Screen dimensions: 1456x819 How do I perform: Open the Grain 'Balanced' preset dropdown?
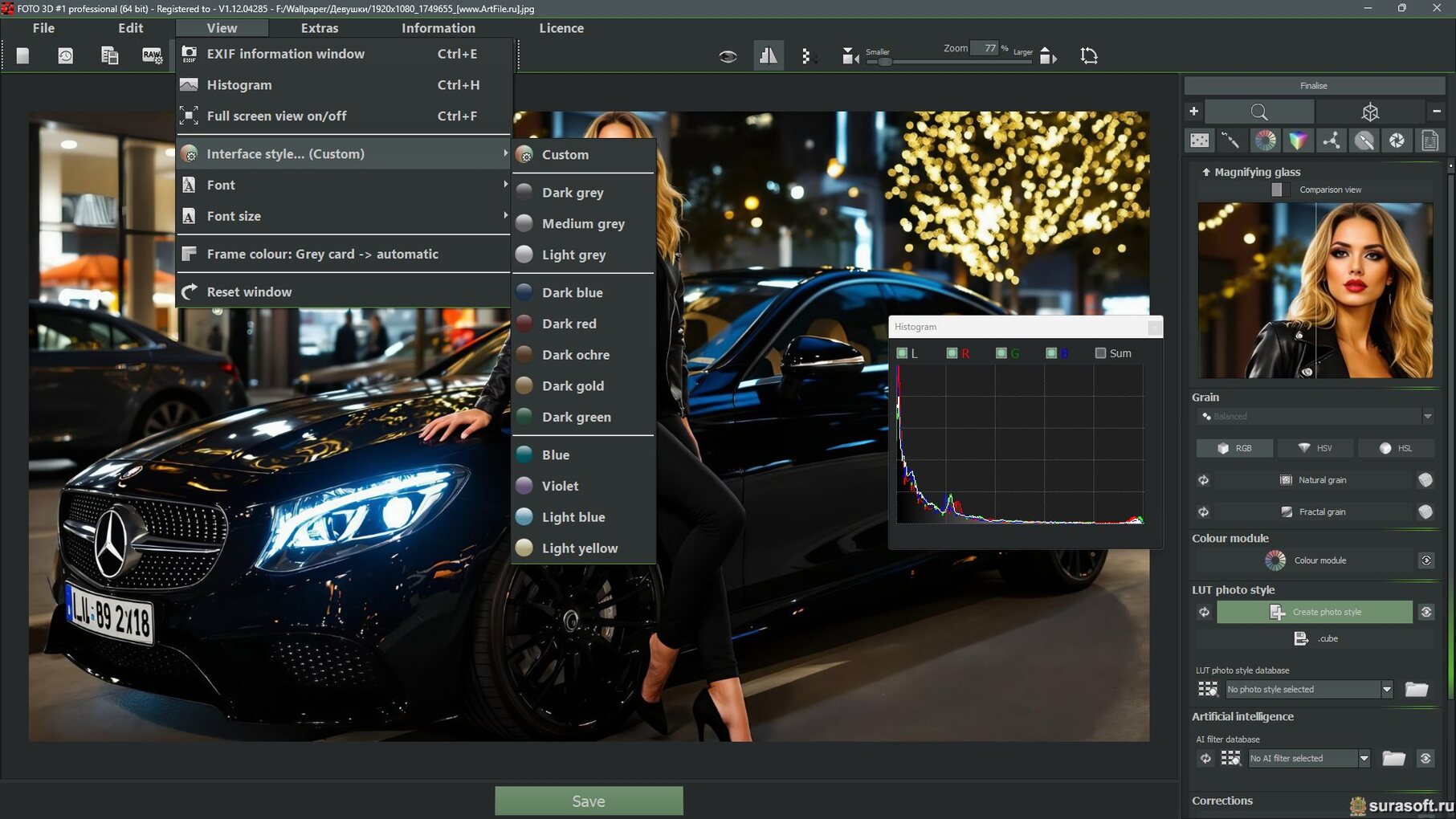(1427, 417)
